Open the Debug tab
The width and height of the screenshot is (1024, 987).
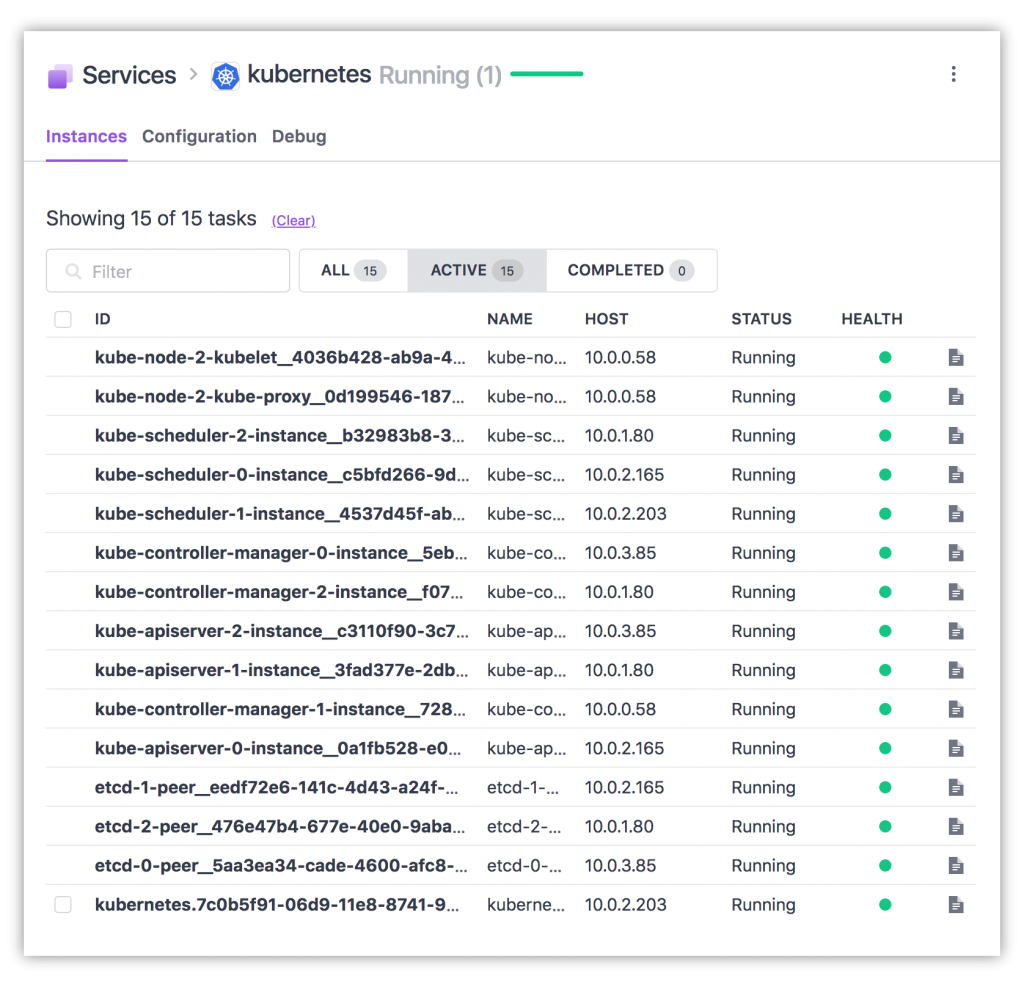pos(299,137)
